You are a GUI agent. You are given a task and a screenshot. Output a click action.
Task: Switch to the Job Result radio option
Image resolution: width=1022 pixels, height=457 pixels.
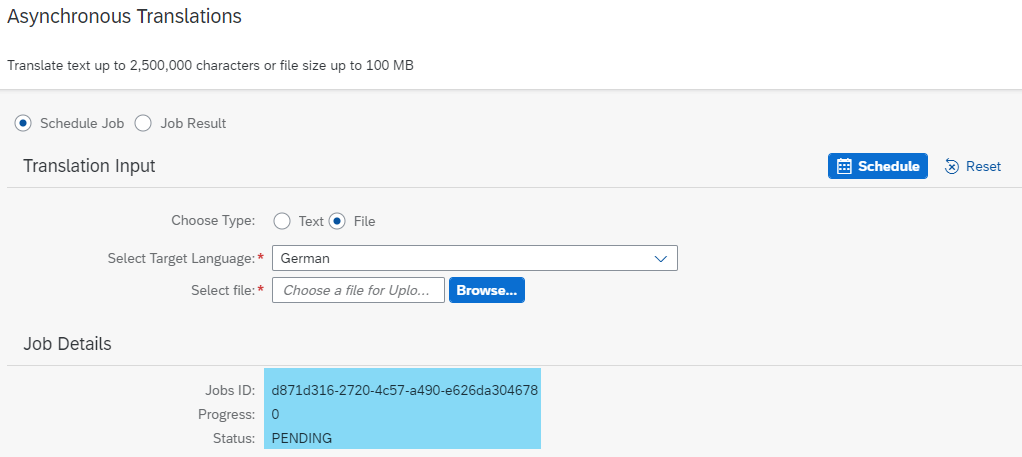pos(143,123)
